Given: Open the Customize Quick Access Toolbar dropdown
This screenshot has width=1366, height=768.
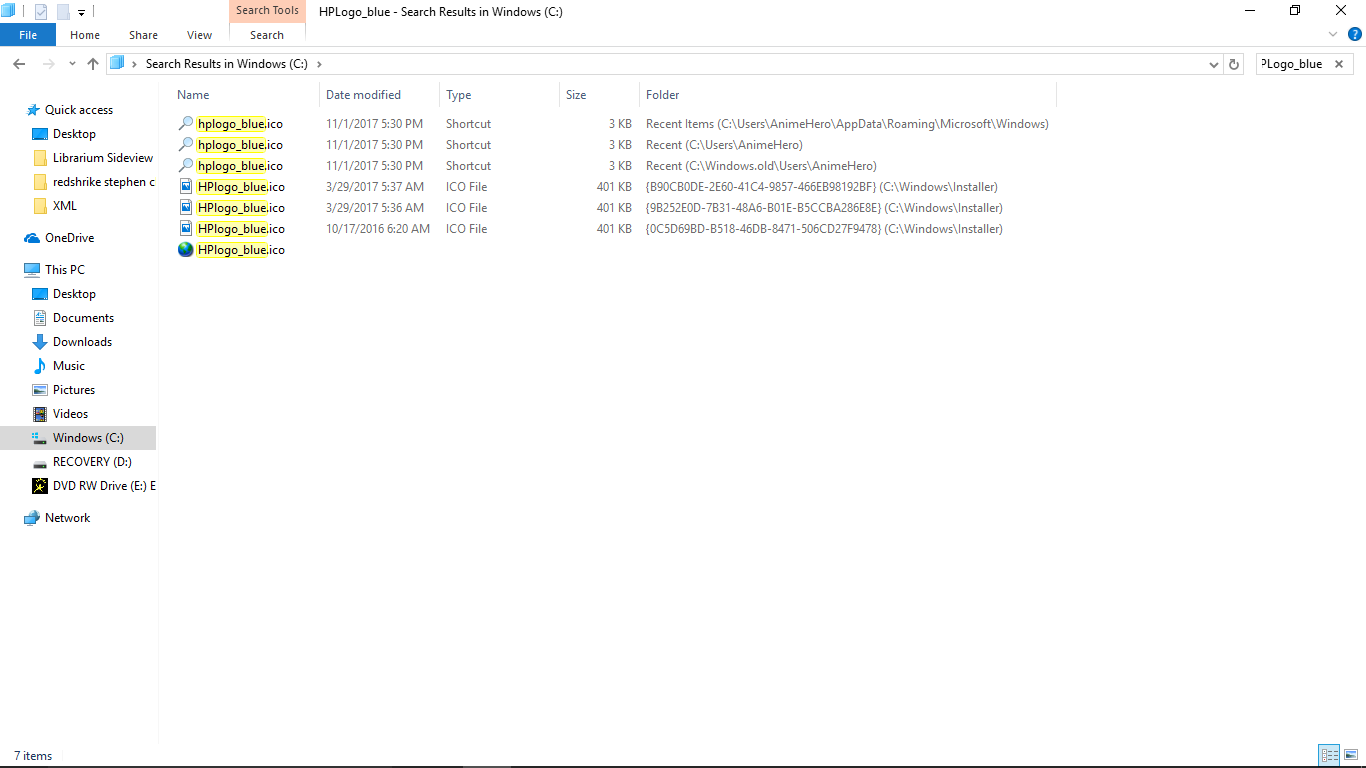Looking at the screenshot, I should (x=81, y=12).
